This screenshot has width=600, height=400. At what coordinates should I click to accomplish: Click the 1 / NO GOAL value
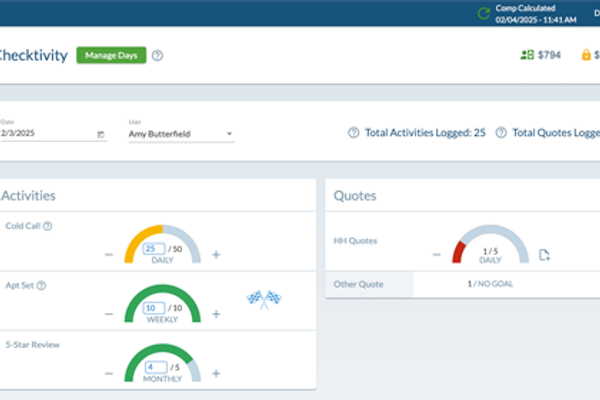coord(490,284)
